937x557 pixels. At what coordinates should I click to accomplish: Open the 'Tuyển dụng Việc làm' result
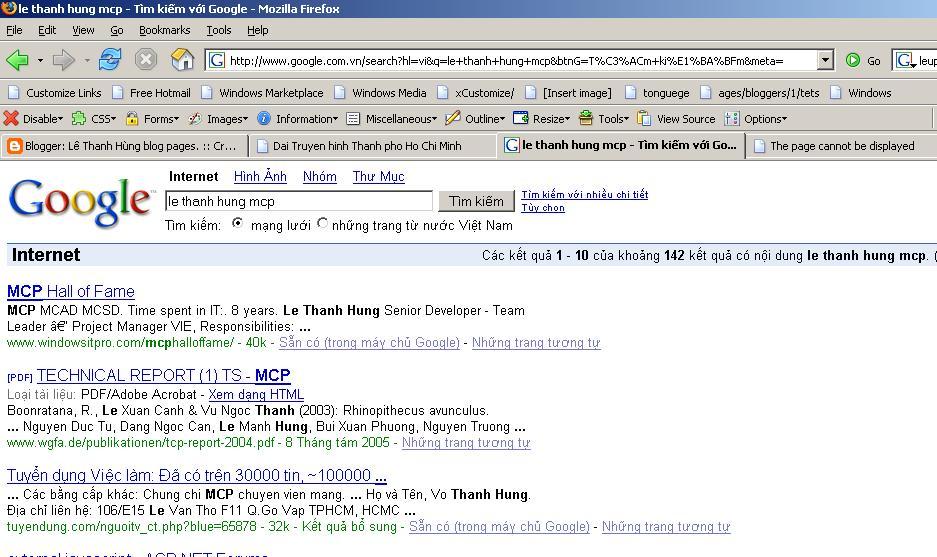pos(197,475)
